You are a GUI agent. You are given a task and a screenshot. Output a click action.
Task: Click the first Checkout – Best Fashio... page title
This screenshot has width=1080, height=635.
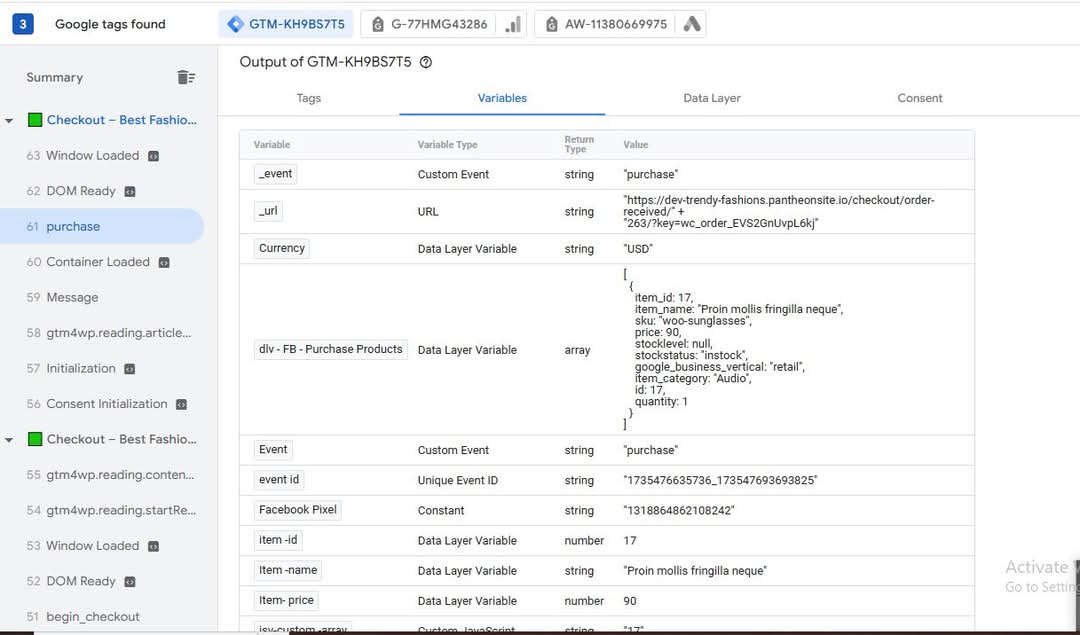pos(122,120)
